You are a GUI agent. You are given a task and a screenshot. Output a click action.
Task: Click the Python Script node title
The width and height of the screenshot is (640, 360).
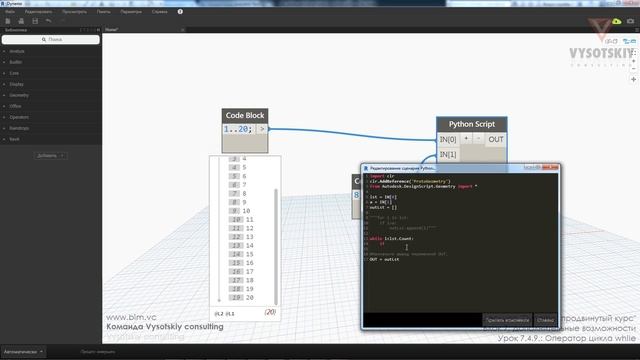coord(472,124)
